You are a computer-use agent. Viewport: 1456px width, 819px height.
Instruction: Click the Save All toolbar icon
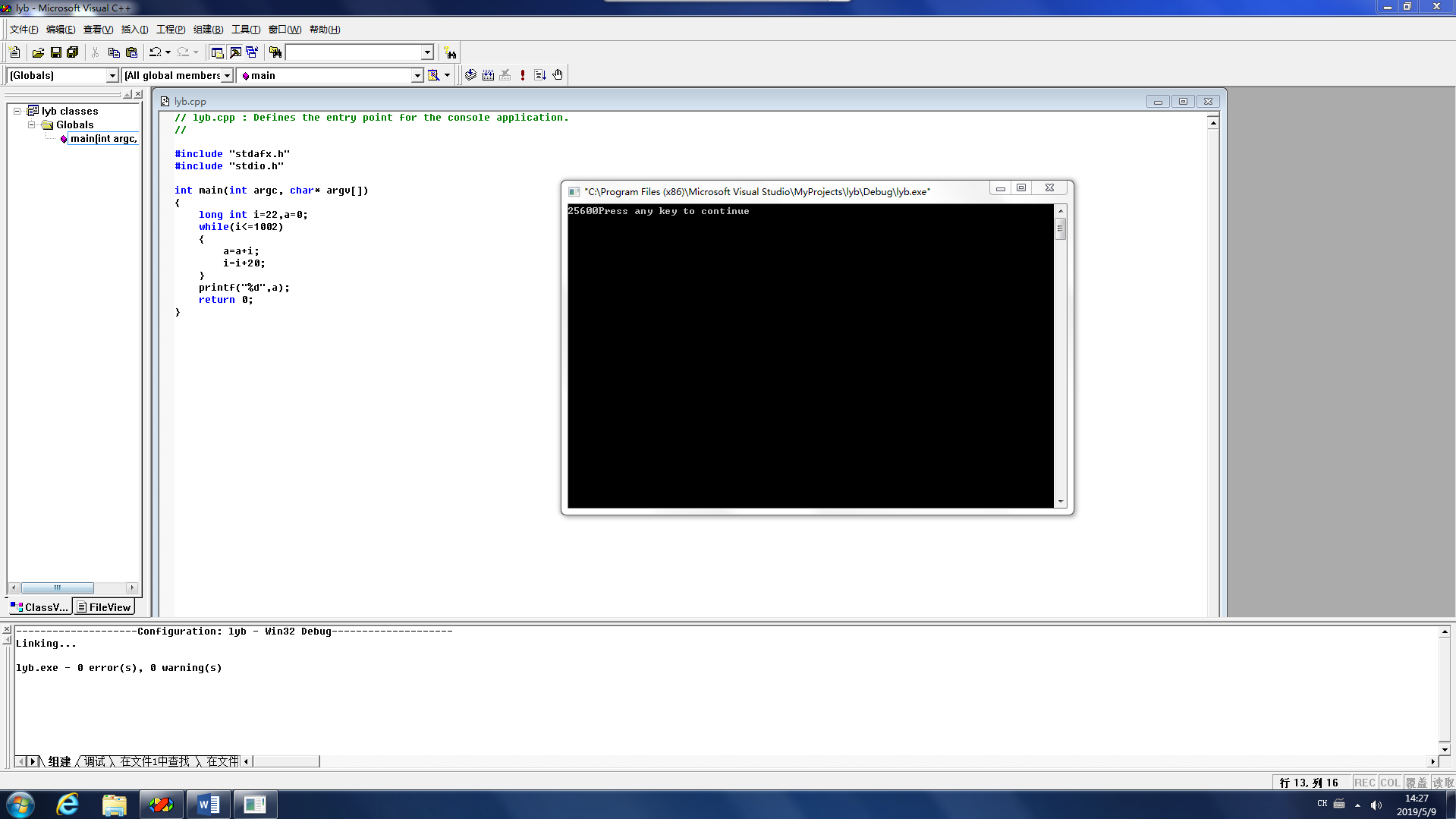click(73, 52)
